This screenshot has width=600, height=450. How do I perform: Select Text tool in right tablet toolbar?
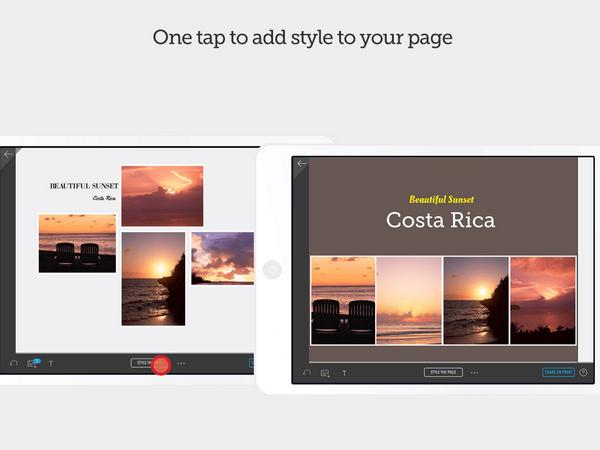coord(344,373)
